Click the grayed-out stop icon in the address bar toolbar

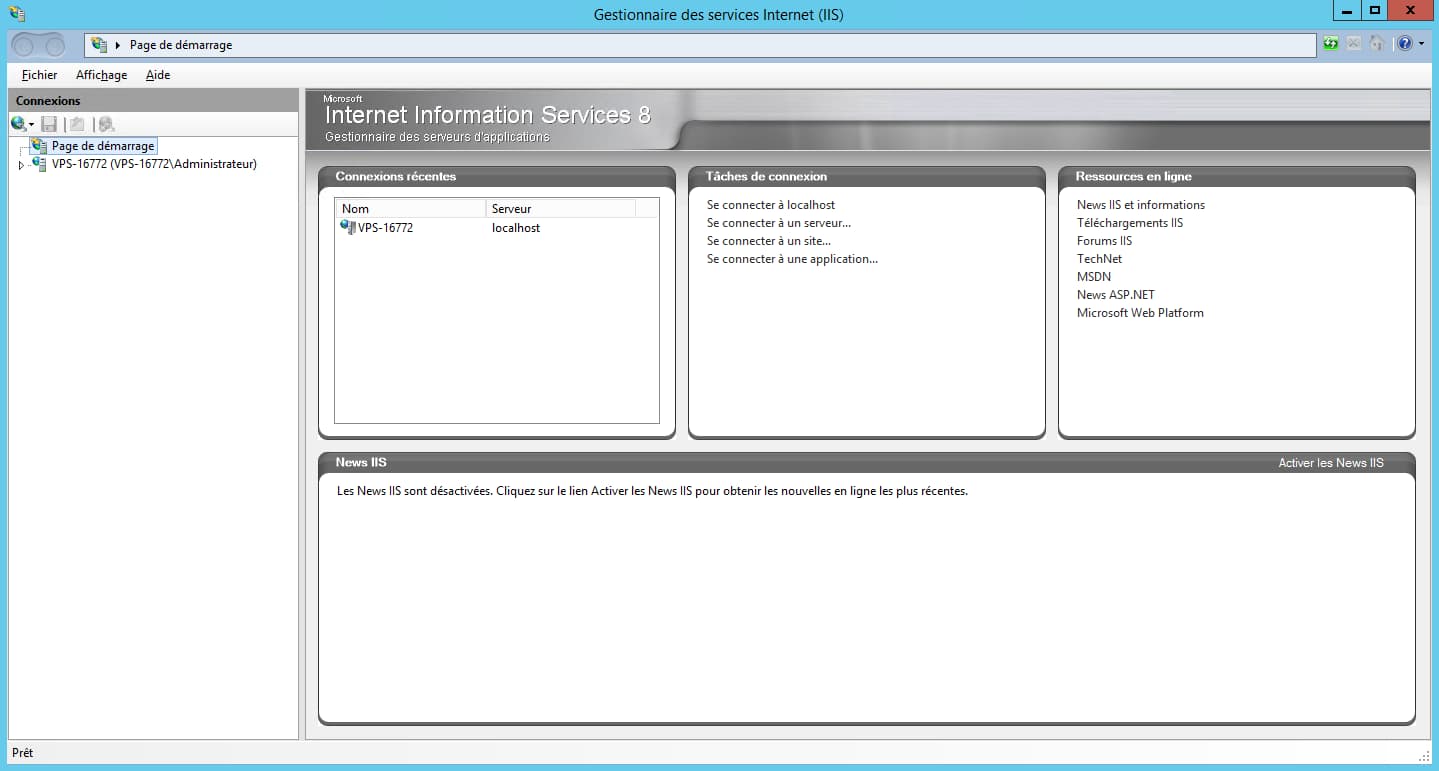coord(1353,44)
